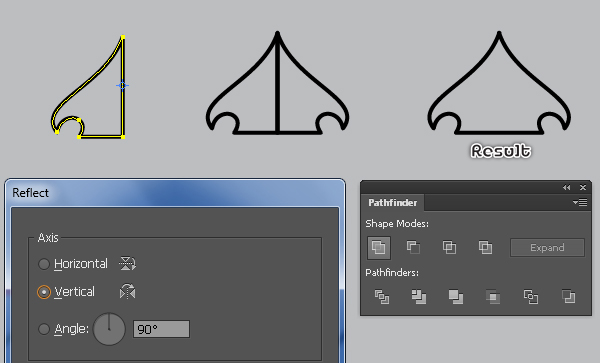The image size is (600, 363).
Task: Click the Crop pathfinder icon
Action: click(493, 297)
